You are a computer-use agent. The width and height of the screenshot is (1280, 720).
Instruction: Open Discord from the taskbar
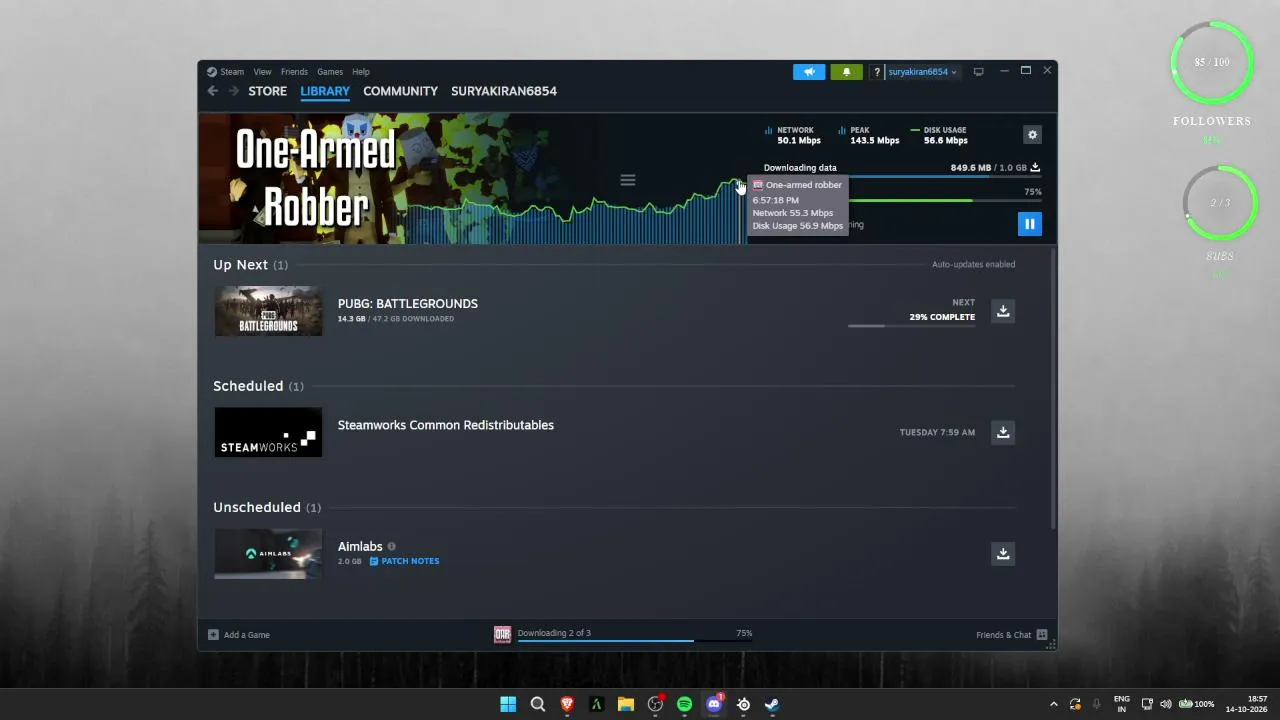click(714, 704)
